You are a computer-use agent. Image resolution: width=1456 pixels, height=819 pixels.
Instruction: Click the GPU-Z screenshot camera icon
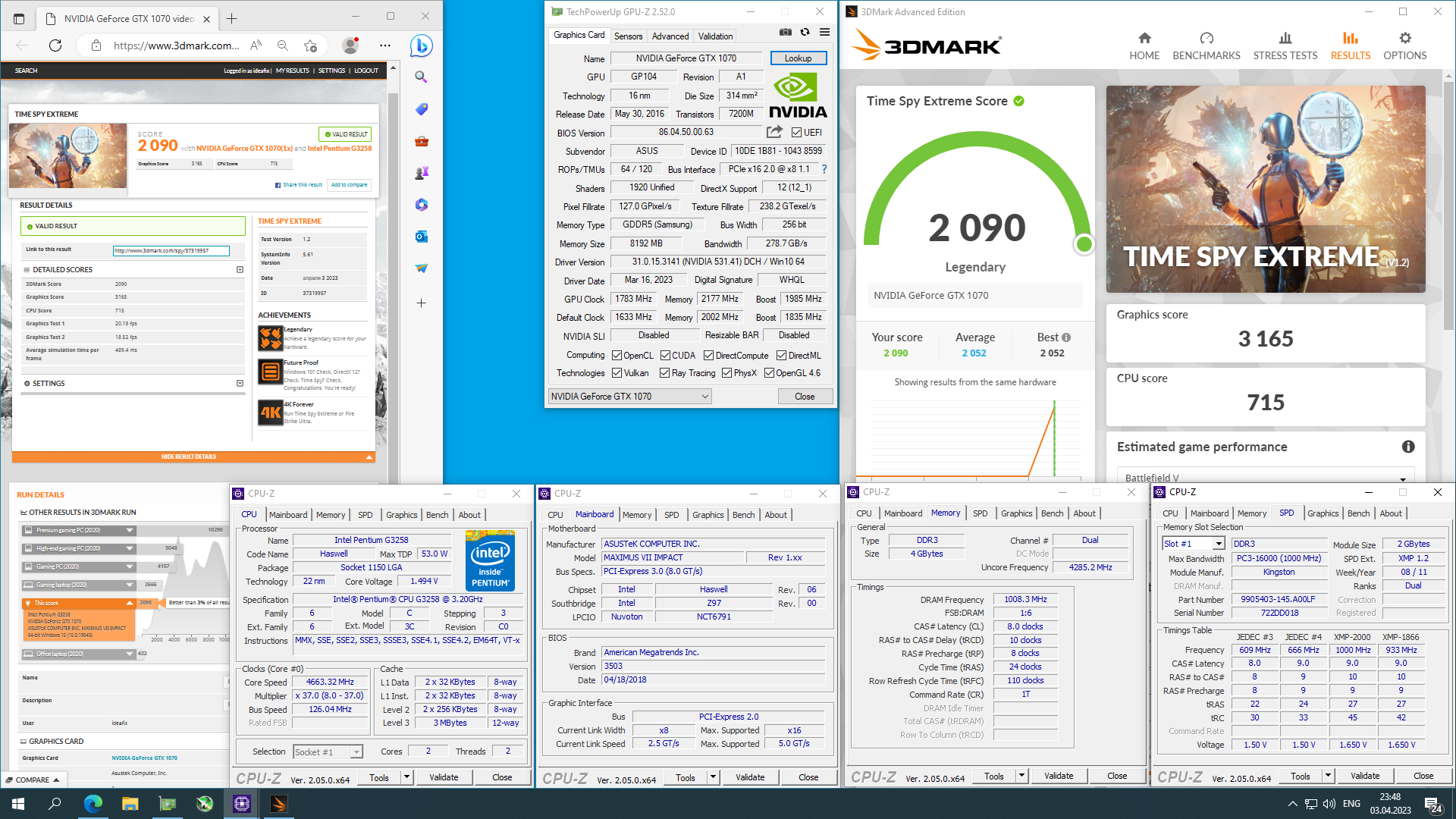tap(786, 33)
